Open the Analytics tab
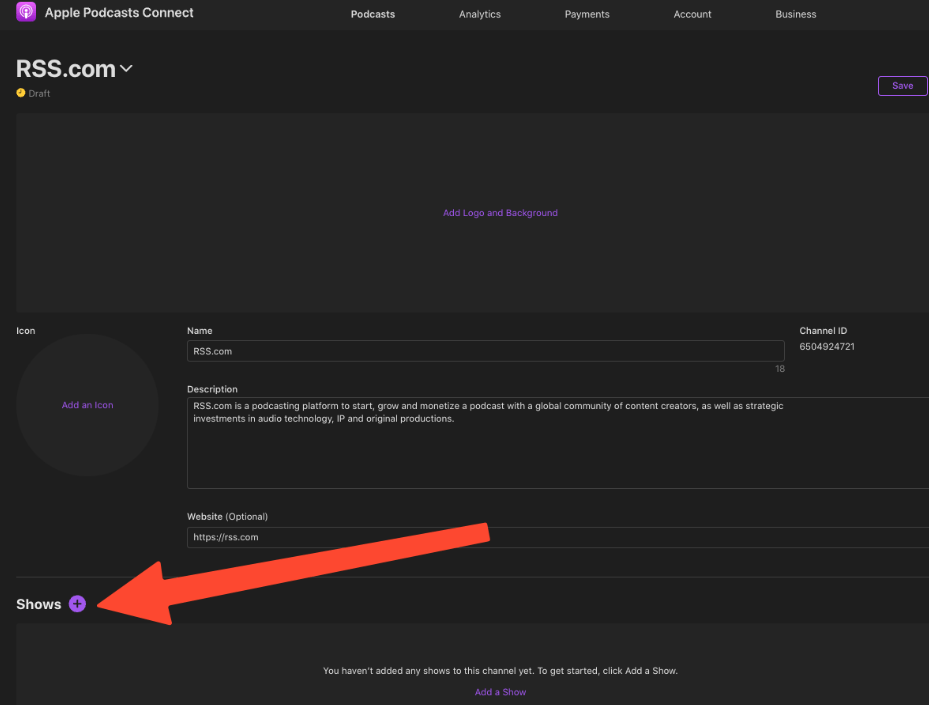 pyautogui.click(x=480, y=14)
